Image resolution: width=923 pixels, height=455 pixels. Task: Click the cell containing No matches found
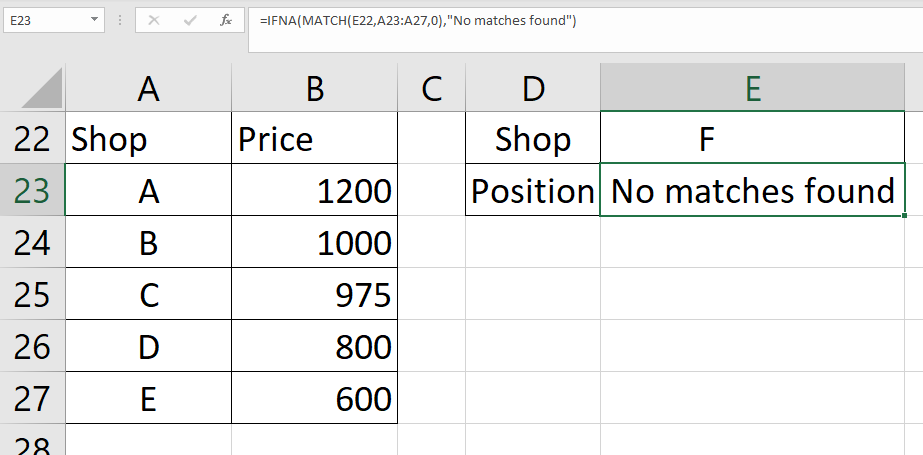point(753,190)
